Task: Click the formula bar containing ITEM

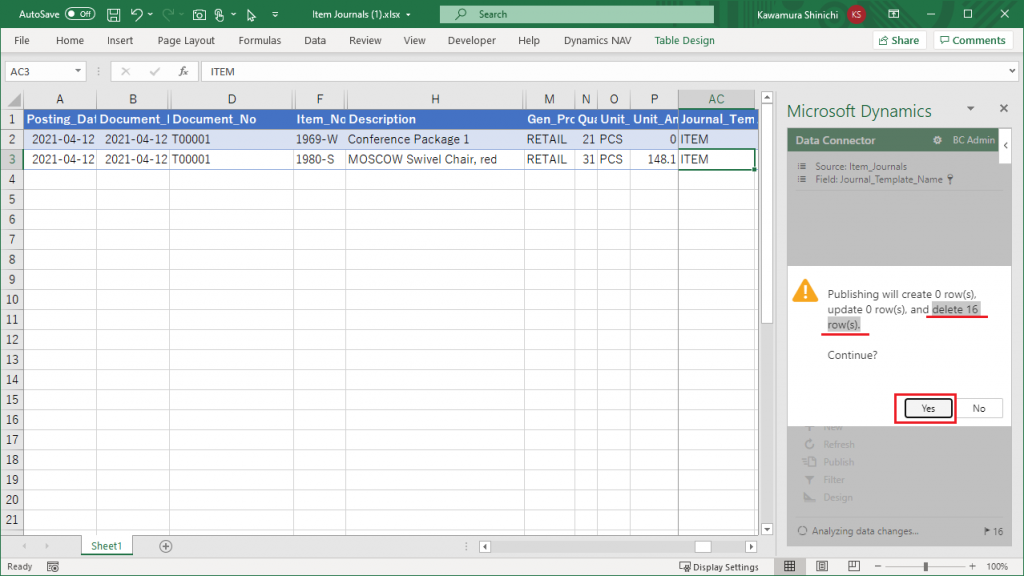Action: point(604,71)
